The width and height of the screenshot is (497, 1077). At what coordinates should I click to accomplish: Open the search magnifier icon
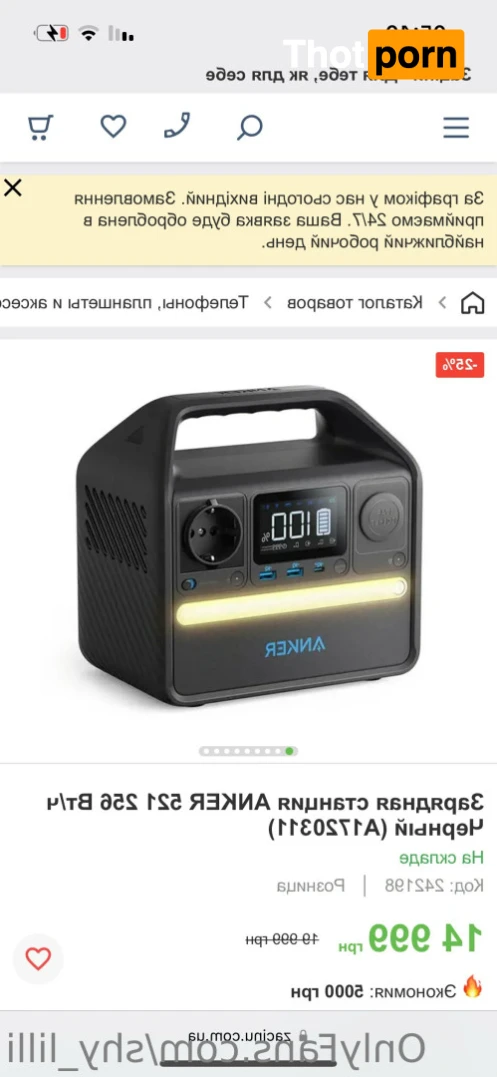point(250,127)
